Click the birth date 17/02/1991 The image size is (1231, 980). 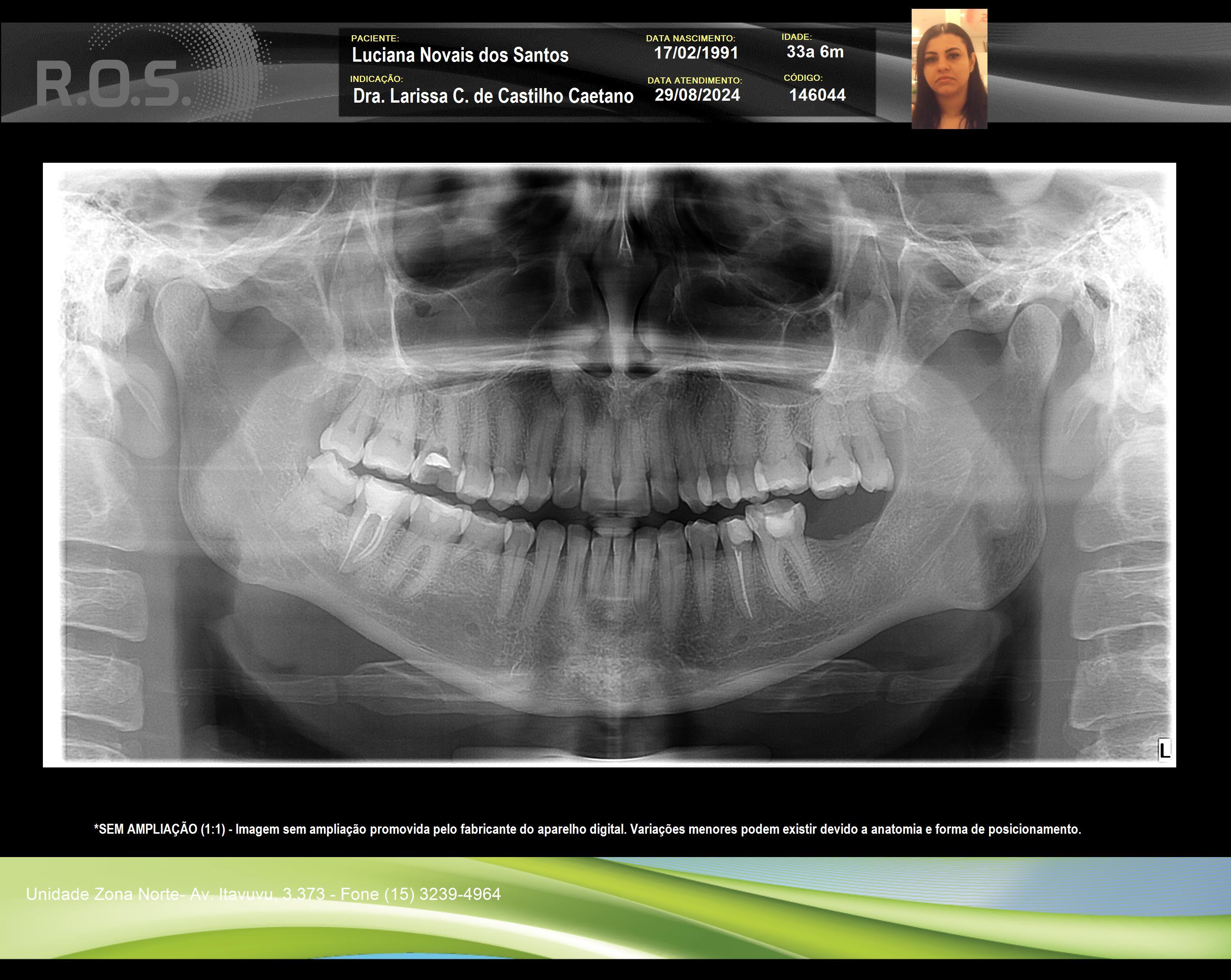pyautogui.click(x=695, y=53)
